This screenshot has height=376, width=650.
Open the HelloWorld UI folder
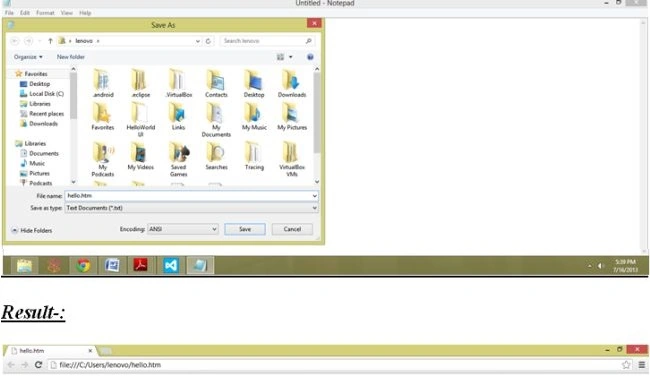[141, 119]
